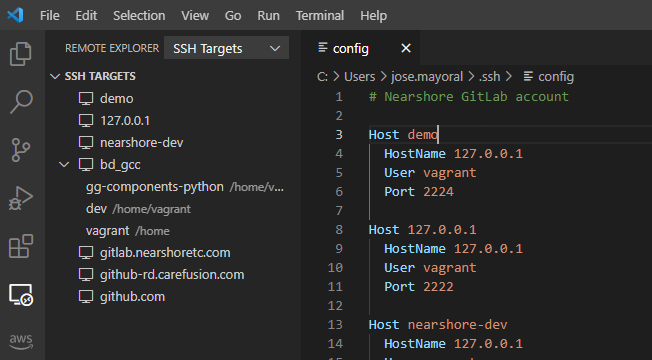This screenshot has width=652, height=360.
Task: Open the Terminal menu
Action: point(320,15)
